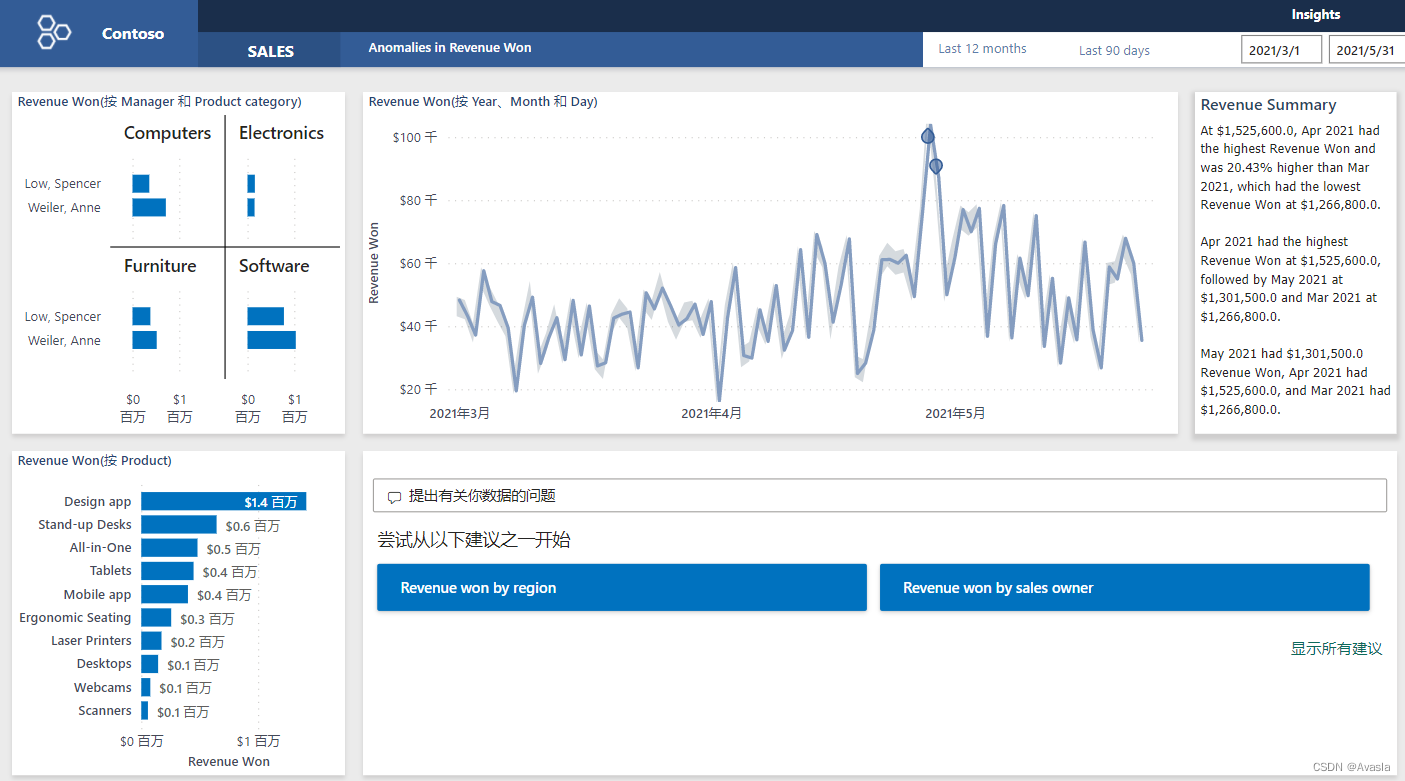Select the Webcams bar
The height and width of the screenshot is (781, 1405).
click(x=146, y=687)
